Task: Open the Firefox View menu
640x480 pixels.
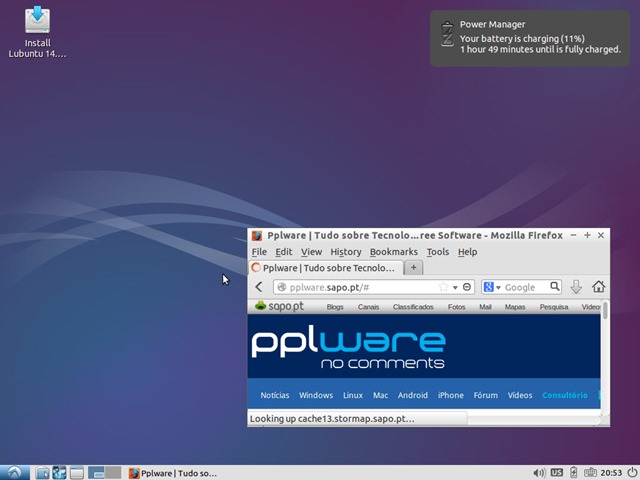Action: [311, 252]
